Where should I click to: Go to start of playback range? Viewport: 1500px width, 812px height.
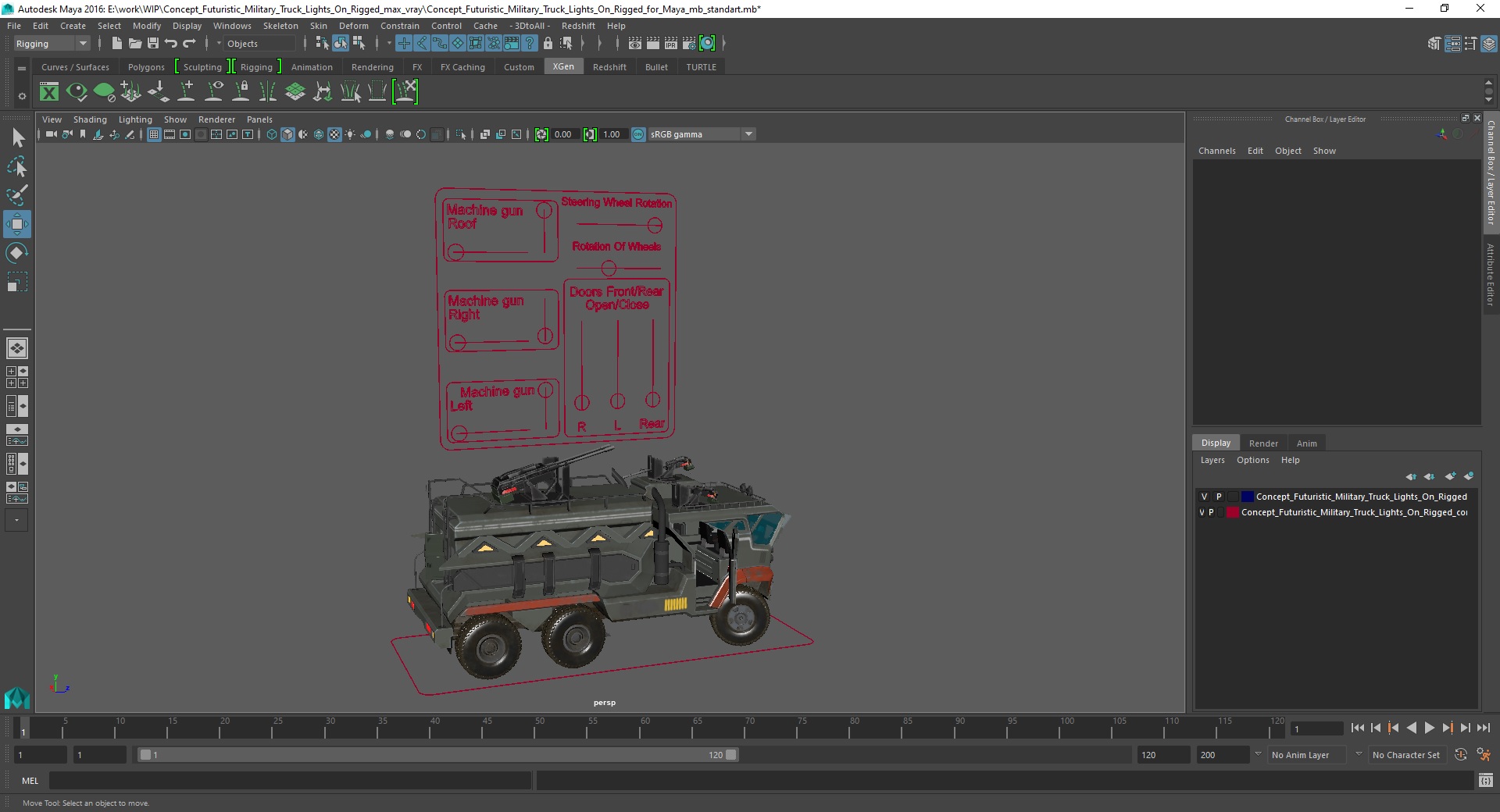pyautogui.click(x=1357, y=728)
